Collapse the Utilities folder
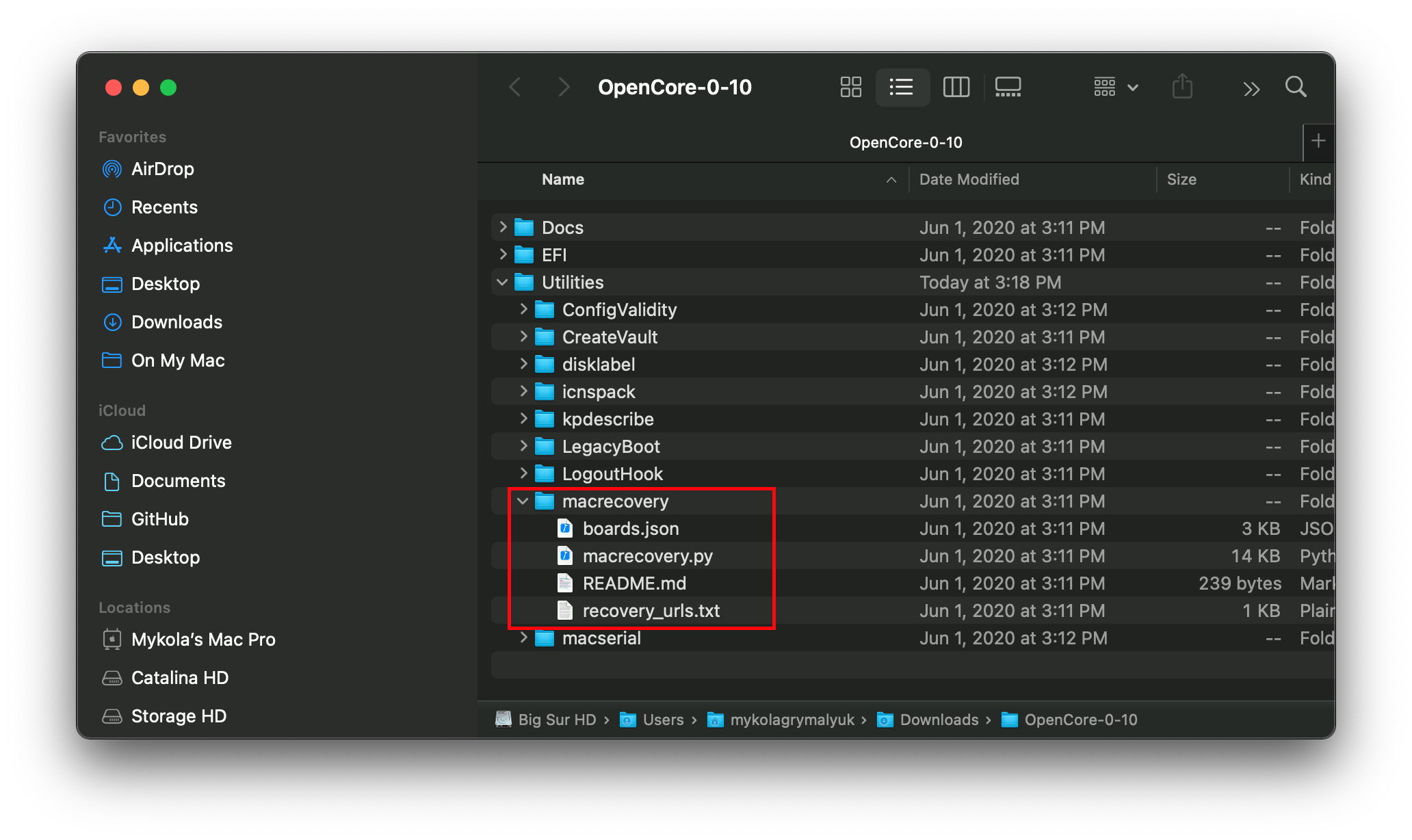 (x=503, y=283)
